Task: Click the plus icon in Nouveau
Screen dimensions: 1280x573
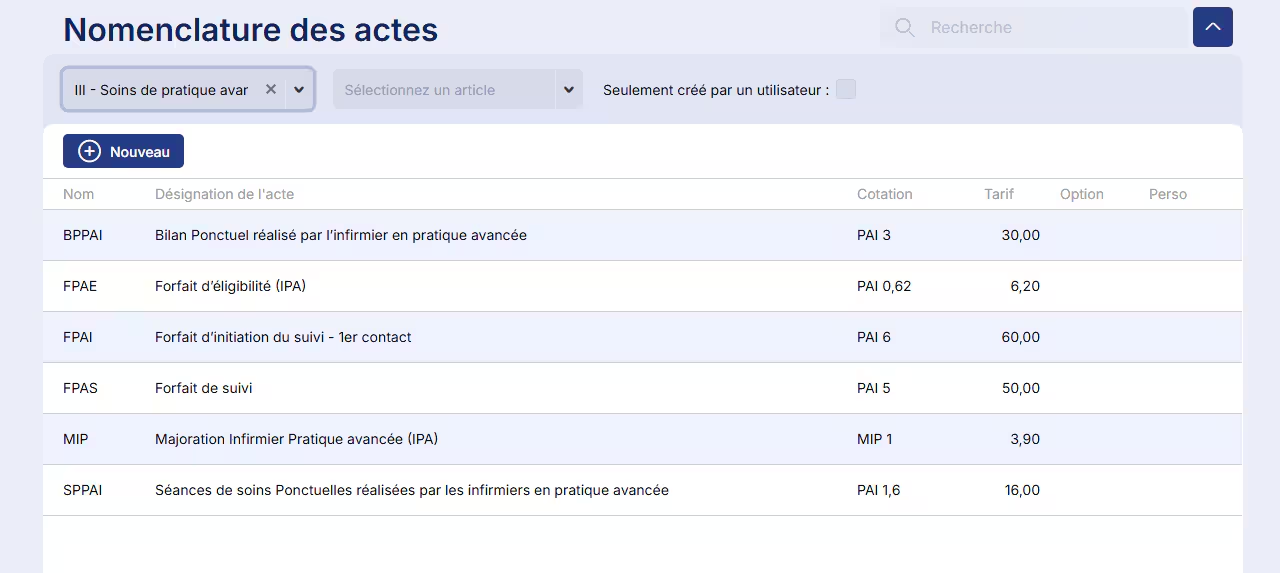Action: click(90, 152)
